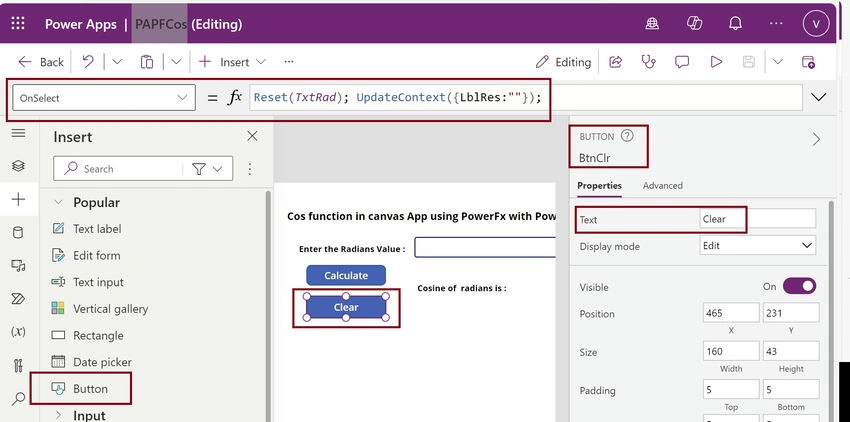Collapse the Popular section
This screenshot has height=422, width=850.
(58, 202)
